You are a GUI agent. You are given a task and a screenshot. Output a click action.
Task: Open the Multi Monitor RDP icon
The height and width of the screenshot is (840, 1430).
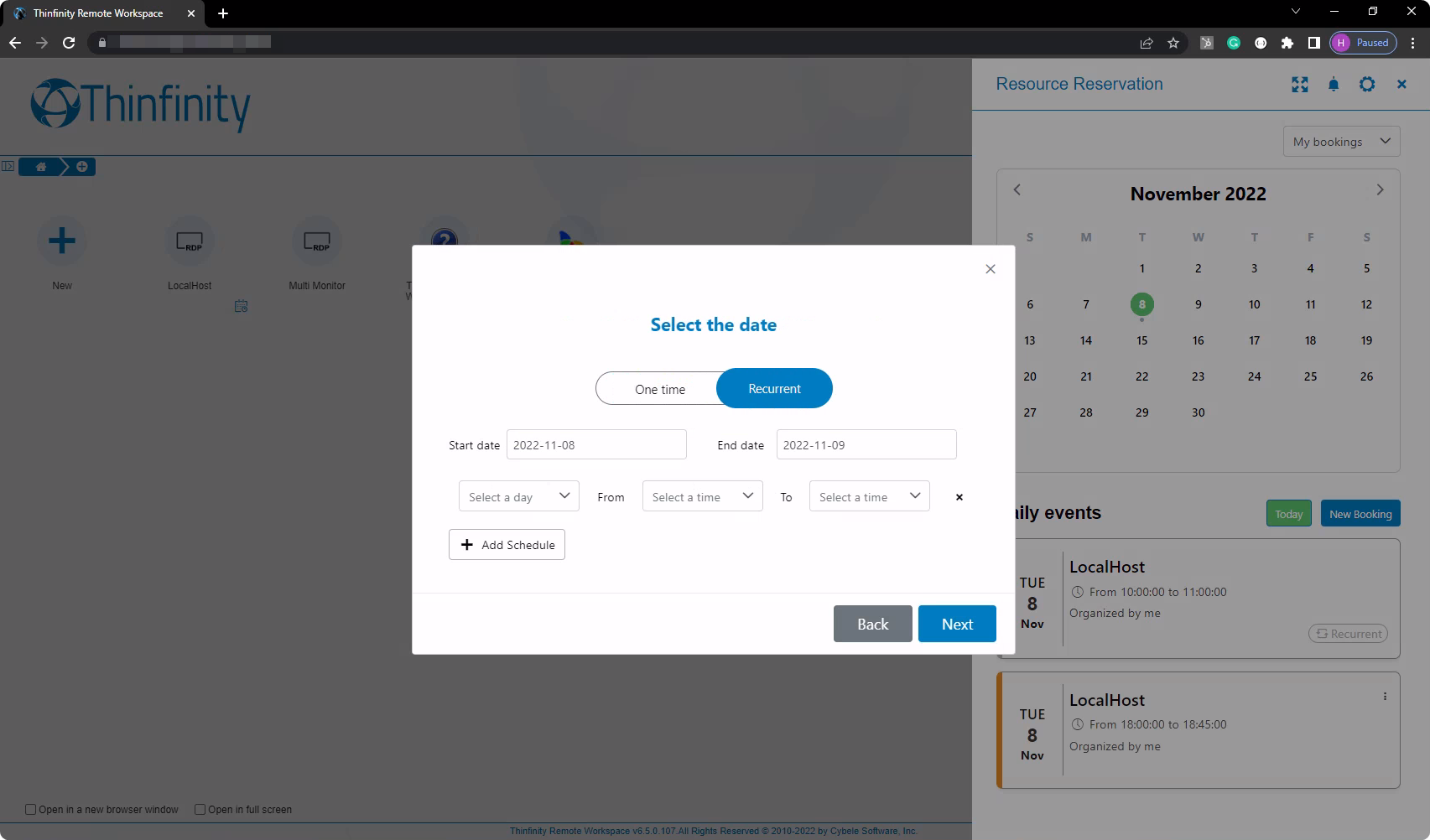(x=317, y=241)
